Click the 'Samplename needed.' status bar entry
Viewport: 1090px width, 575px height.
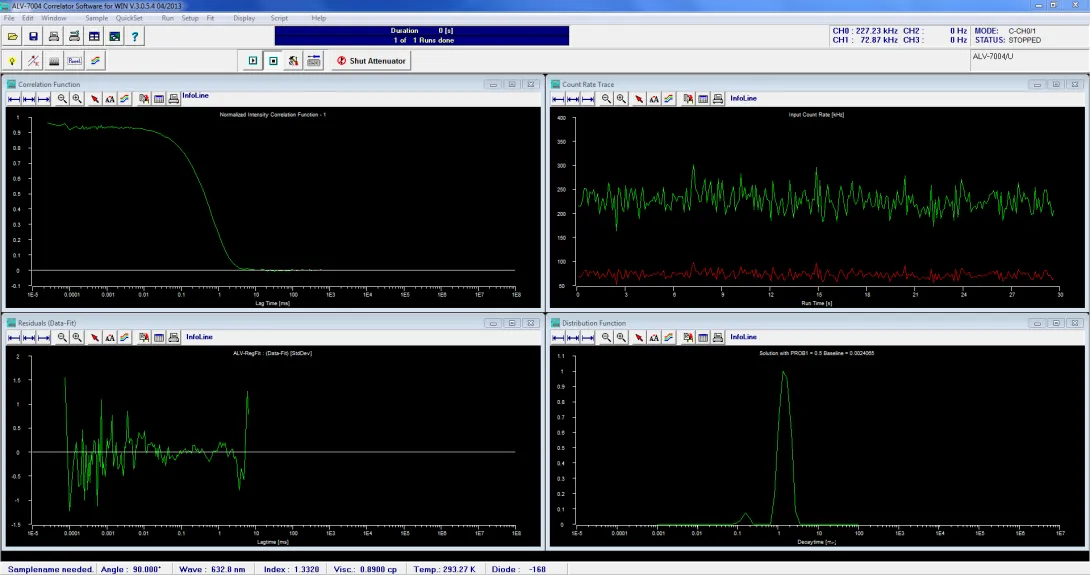[x=50, y=569]
